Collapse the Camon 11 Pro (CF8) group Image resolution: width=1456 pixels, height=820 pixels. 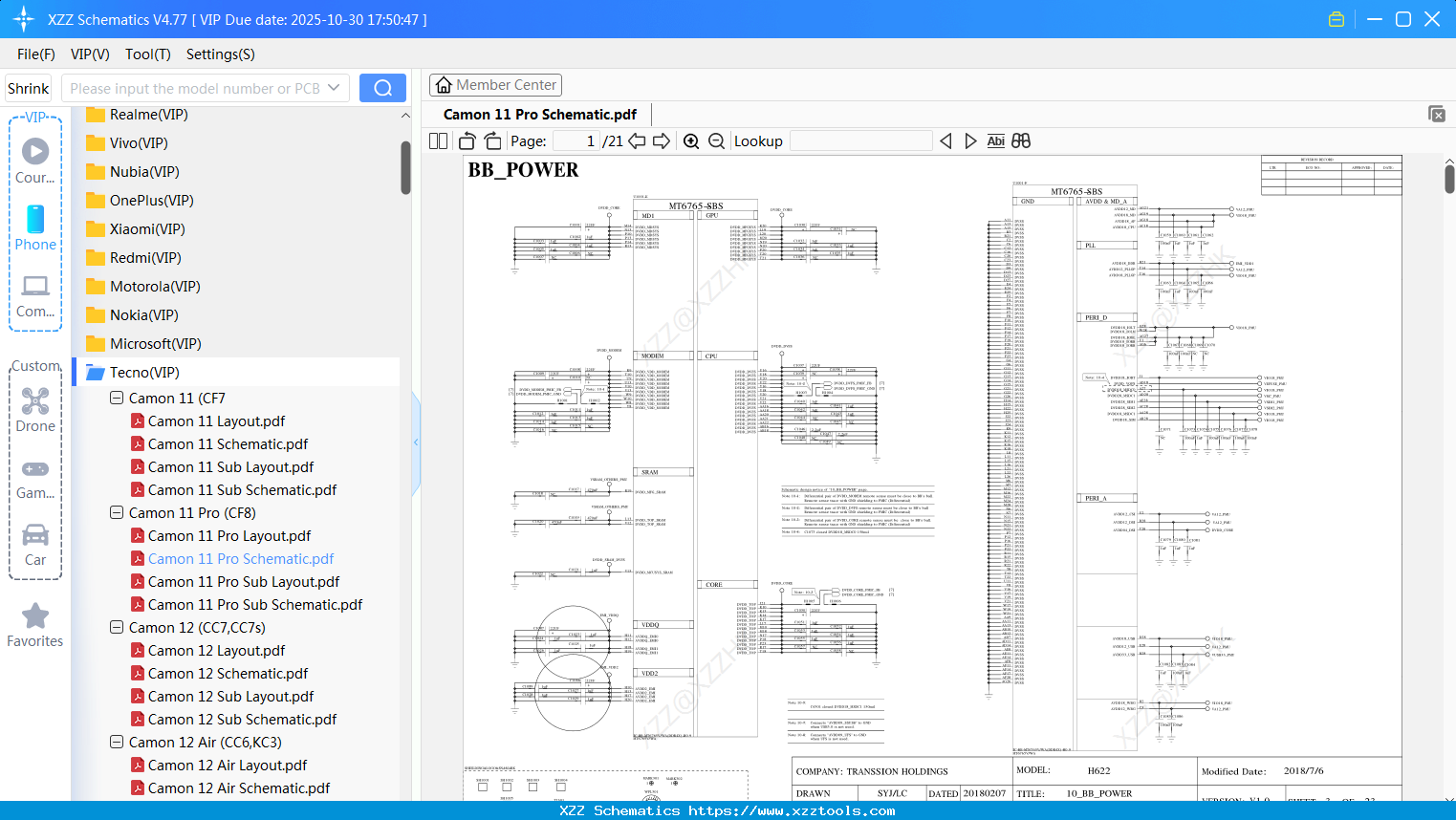116,512
